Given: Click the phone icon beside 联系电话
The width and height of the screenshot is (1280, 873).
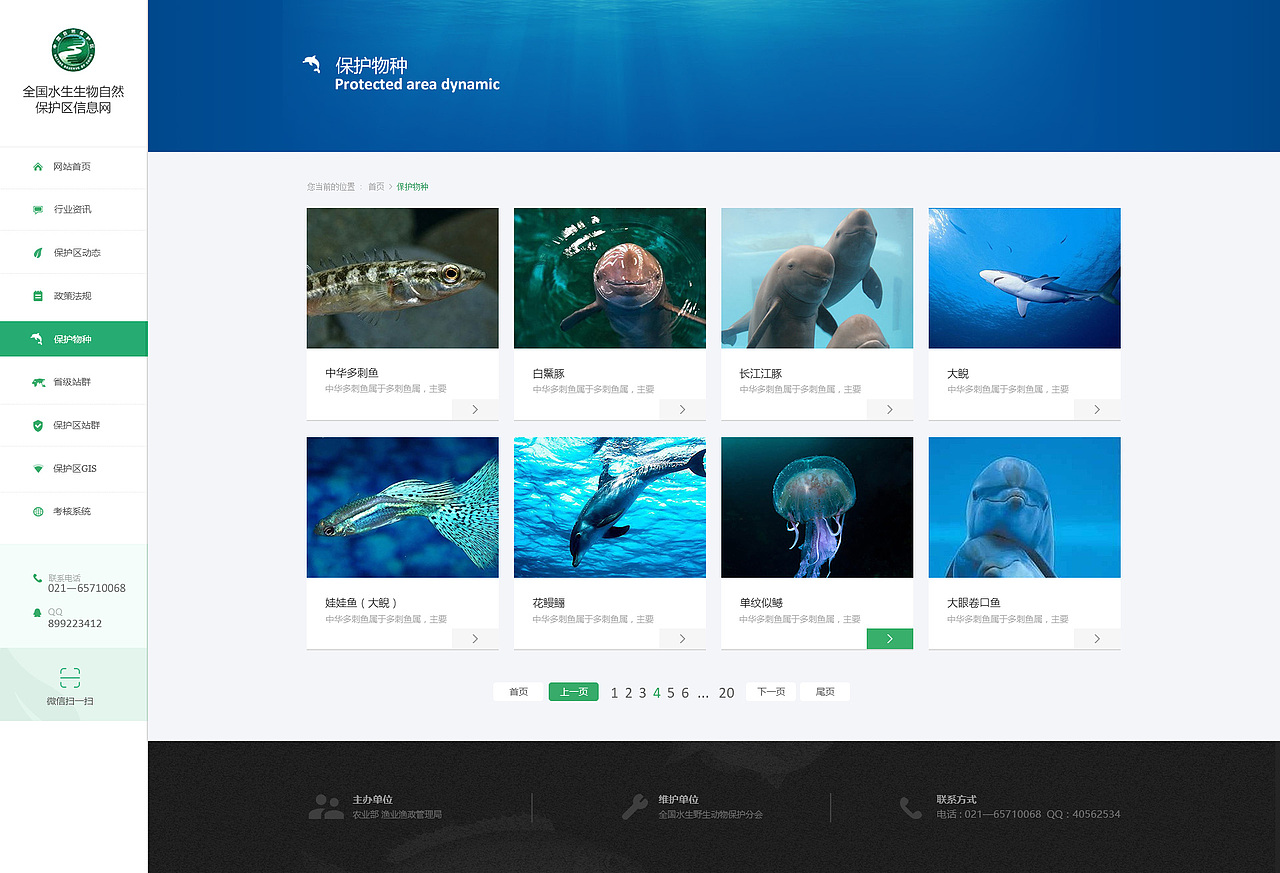Looking at the screenshot, I should point(37,578).
